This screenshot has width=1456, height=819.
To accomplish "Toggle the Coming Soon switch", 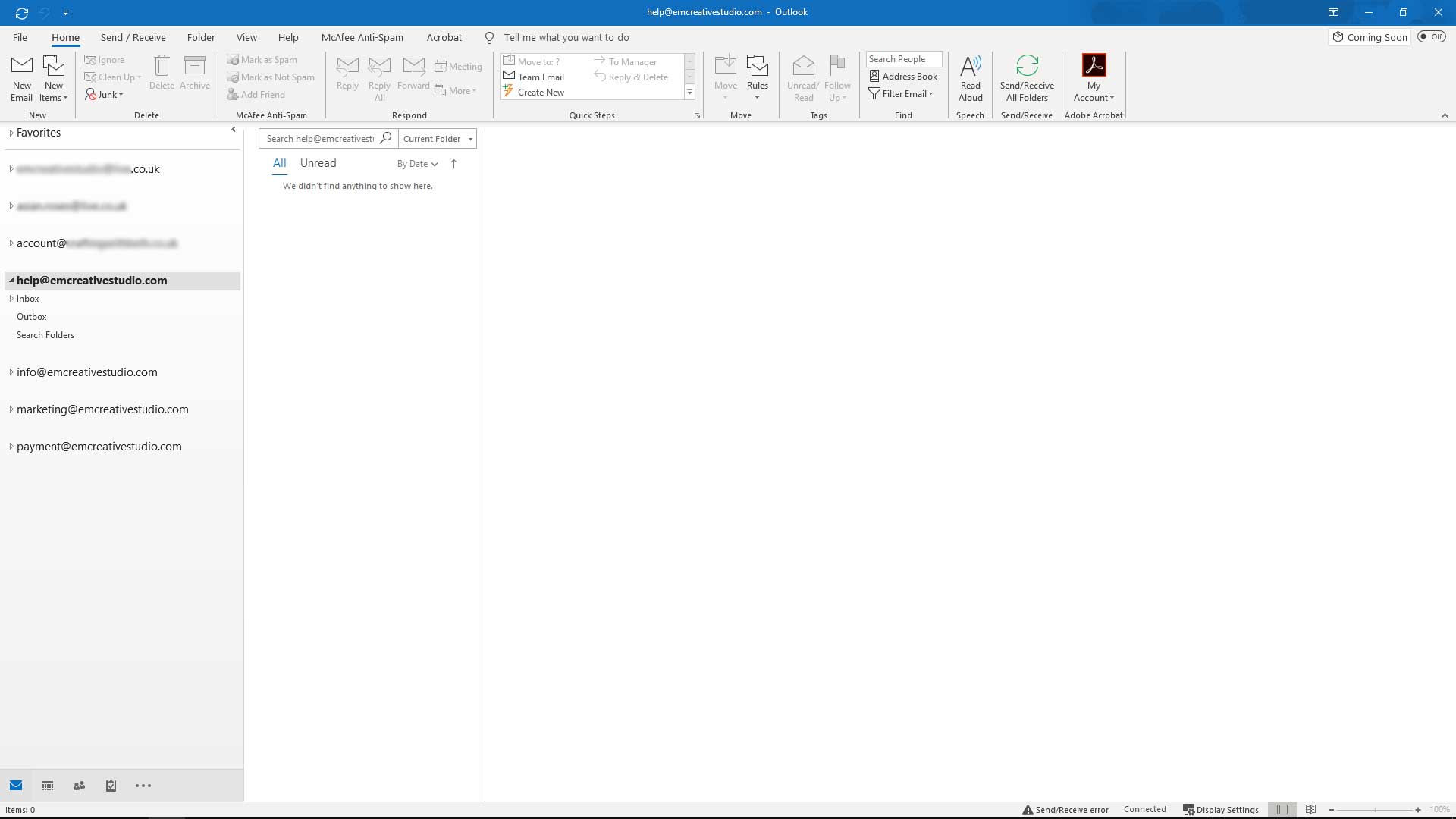I will click(x=1432, y=37).
